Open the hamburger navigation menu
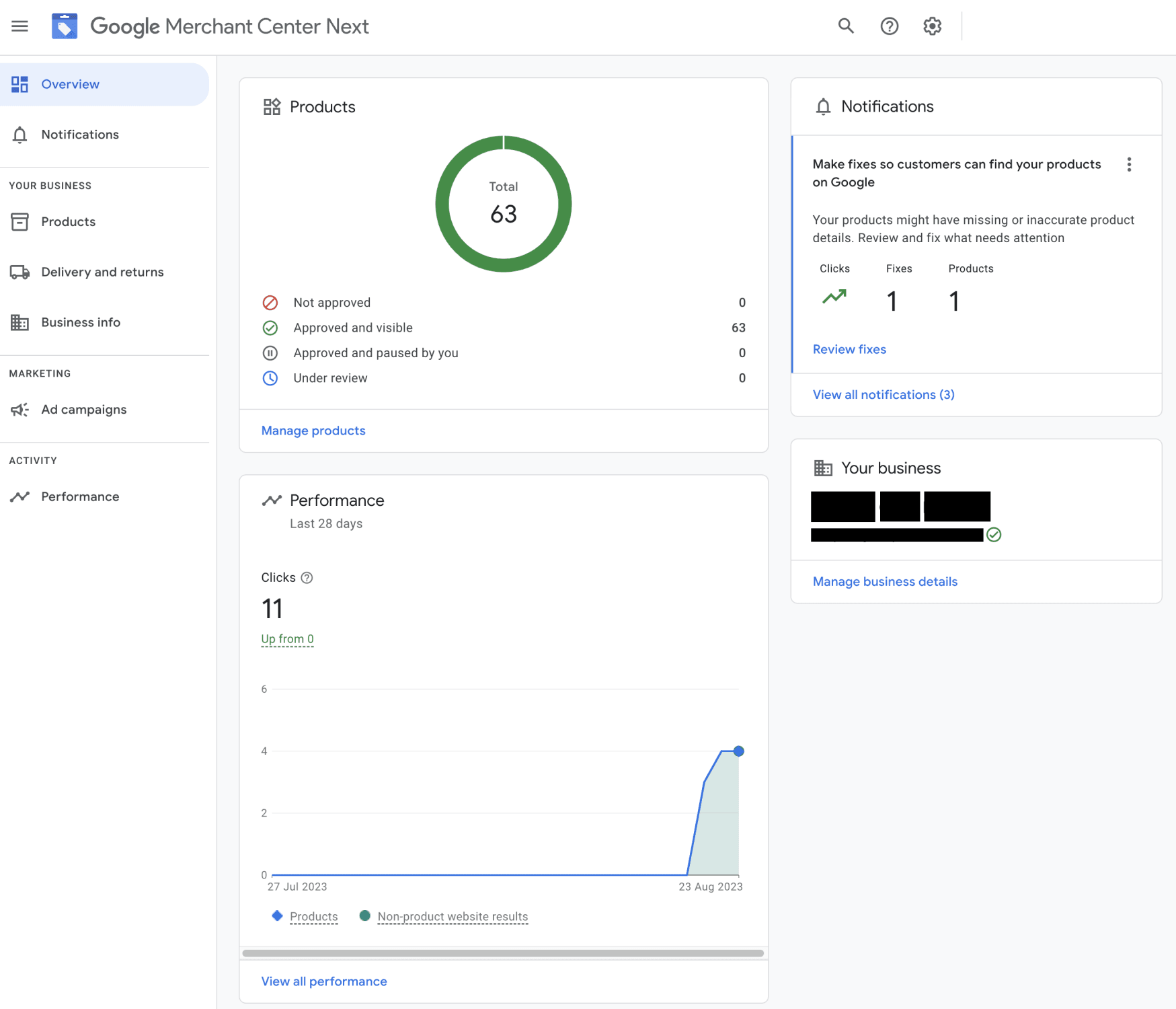 coord(19,26)
